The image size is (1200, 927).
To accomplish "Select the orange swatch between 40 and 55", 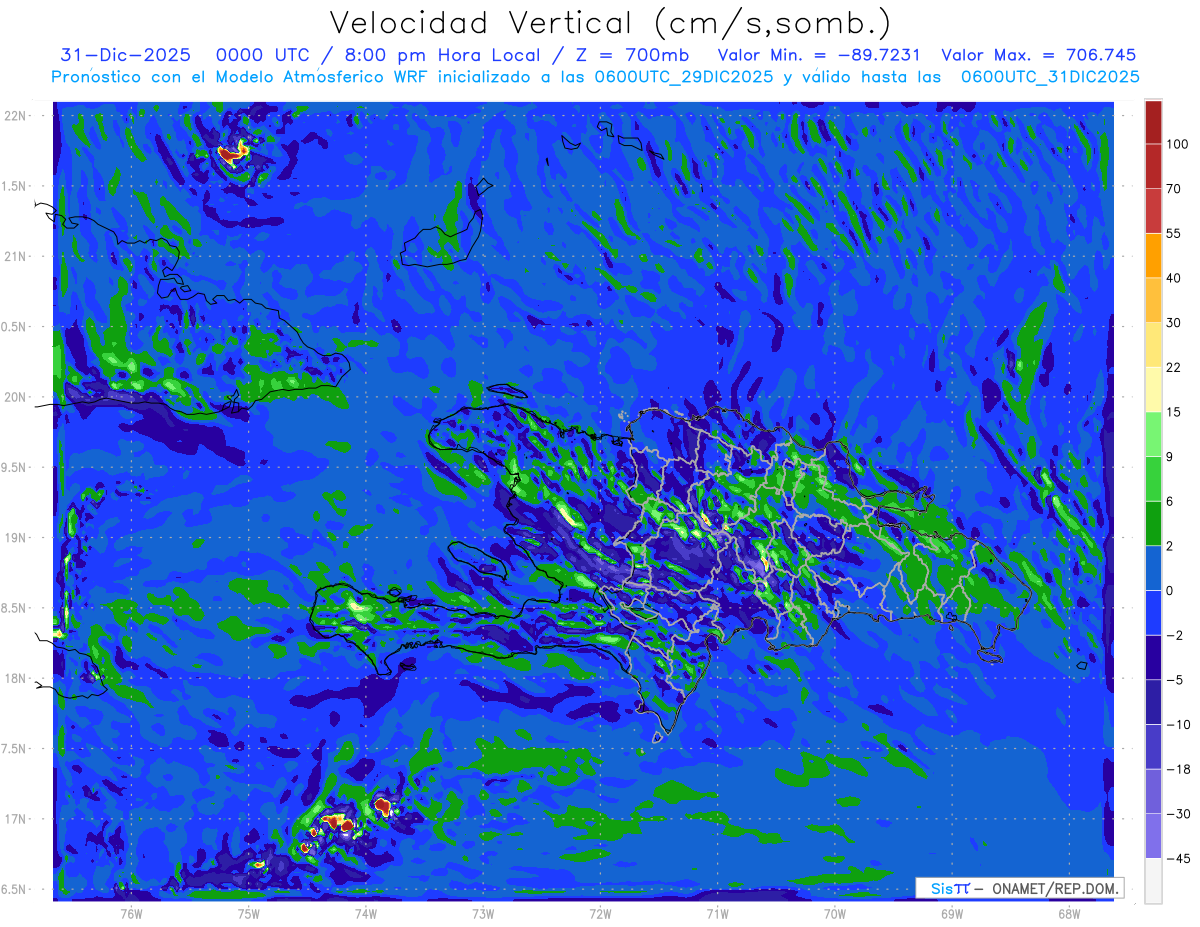I will [x=1153, y=255].
